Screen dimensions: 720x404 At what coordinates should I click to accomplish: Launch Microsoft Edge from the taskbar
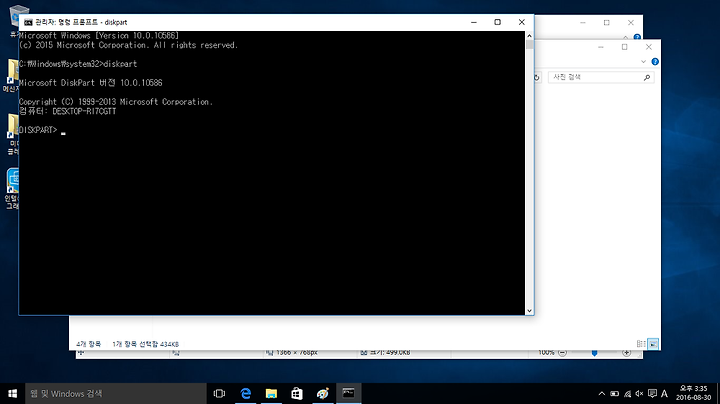pyautogui.click(x=246, y=393)
